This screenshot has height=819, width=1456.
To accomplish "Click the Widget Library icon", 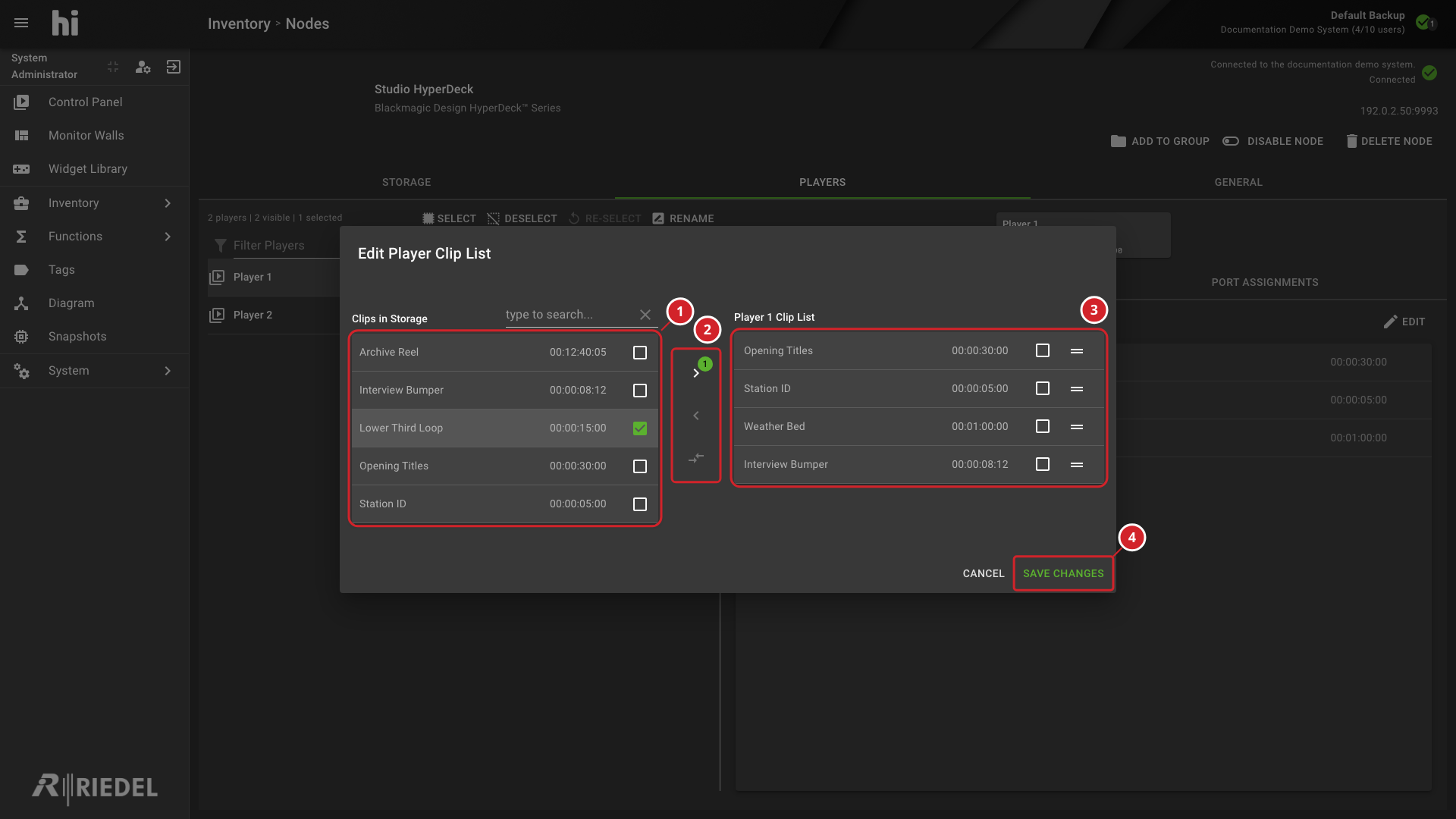I will point(21,168).
